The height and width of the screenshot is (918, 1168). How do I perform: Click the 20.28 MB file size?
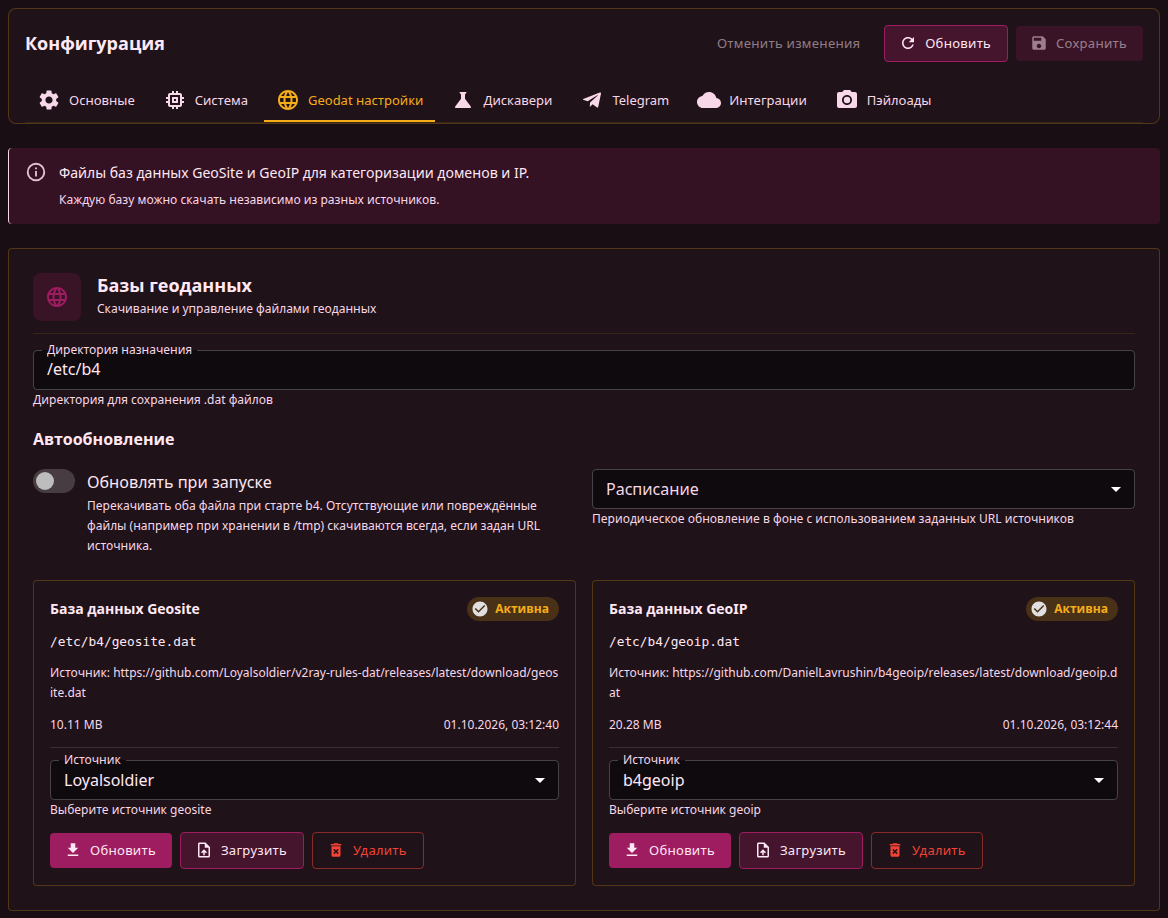tap(635, 724)
